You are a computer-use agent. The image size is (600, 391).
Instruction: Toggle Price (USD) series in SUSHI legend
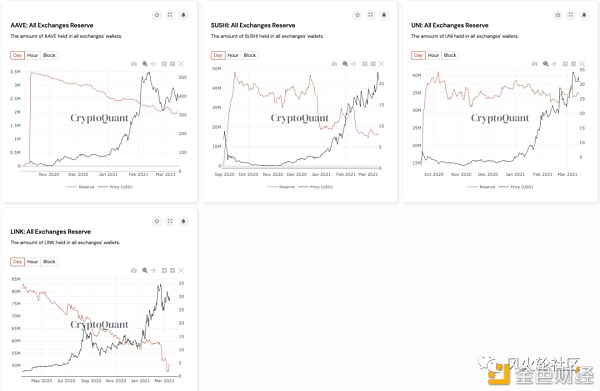[x=316, y=187]
